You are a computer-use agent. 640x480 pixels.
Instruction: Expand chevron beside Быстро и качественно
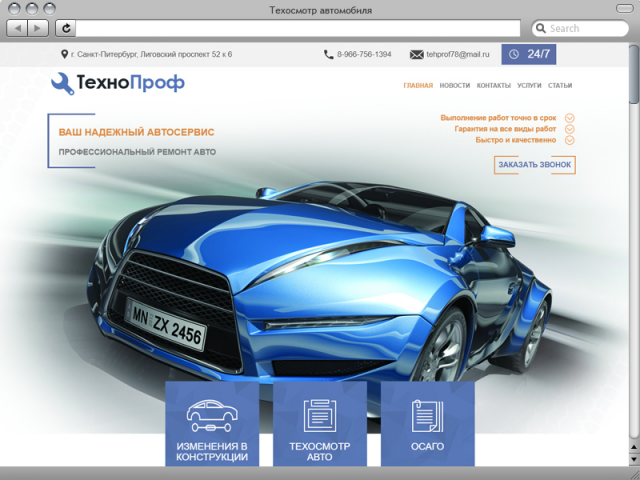(x=569, y=140)
